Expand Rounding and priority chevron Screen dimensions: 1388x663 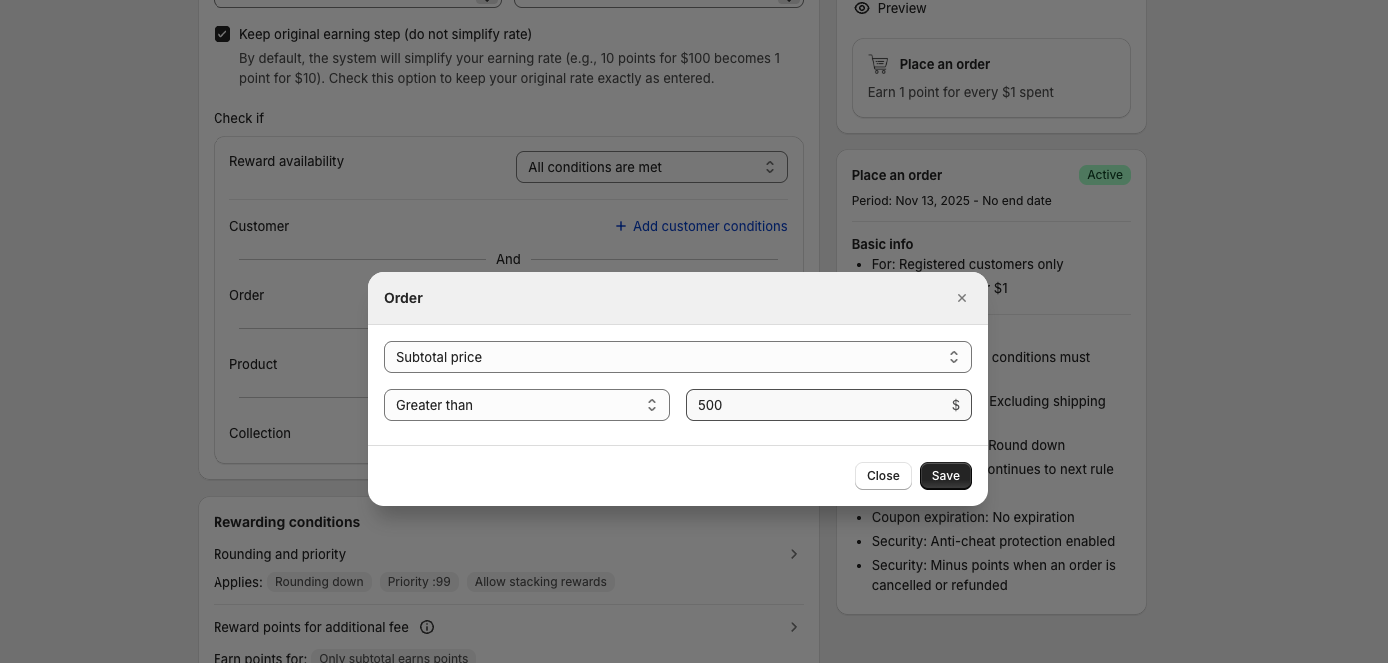point(794,554)
